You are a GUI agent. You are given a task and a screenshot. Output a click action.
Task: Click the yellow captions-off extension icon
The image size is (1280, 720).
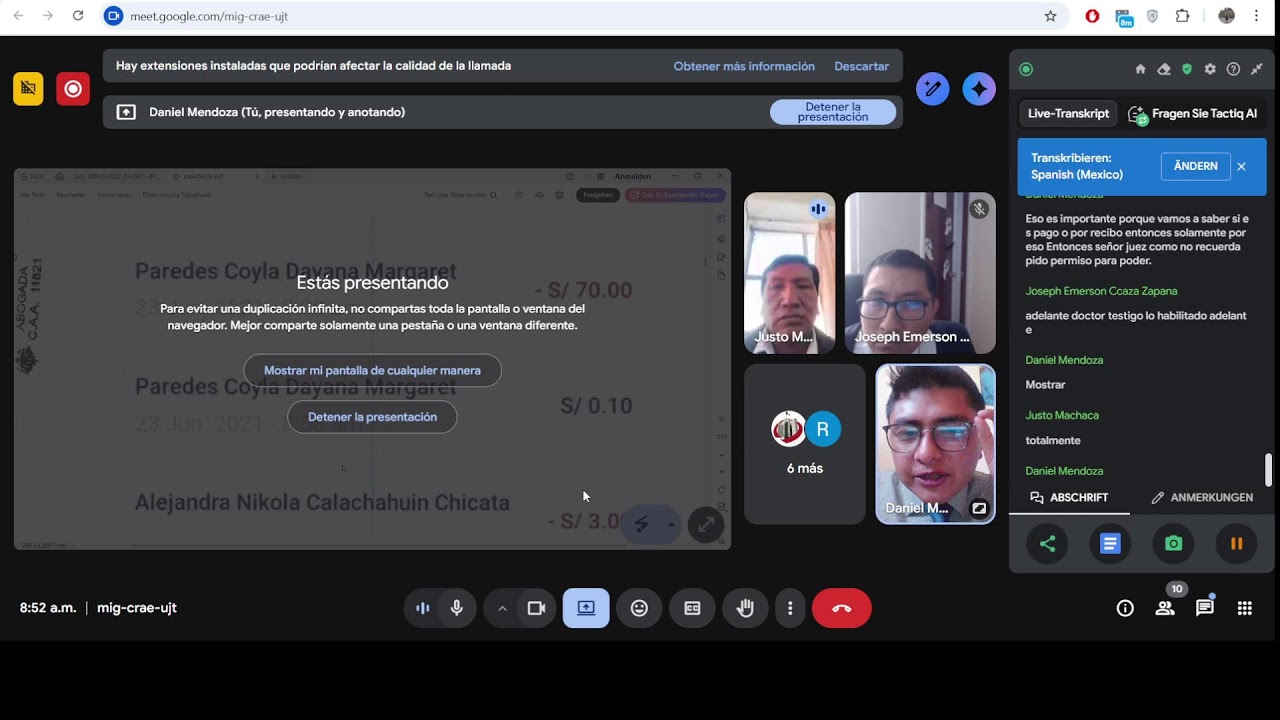tap(28, 89)
